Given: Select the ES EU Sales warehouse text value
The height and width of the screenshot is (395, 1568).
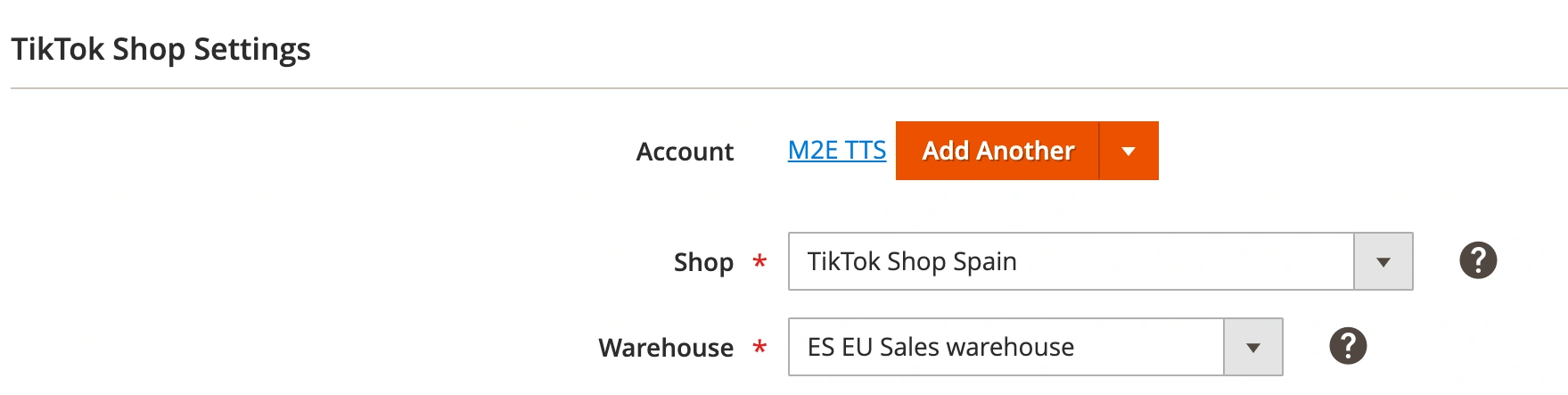Looking at the screenshot, I should pyautogui.click(x=940, y=347).
